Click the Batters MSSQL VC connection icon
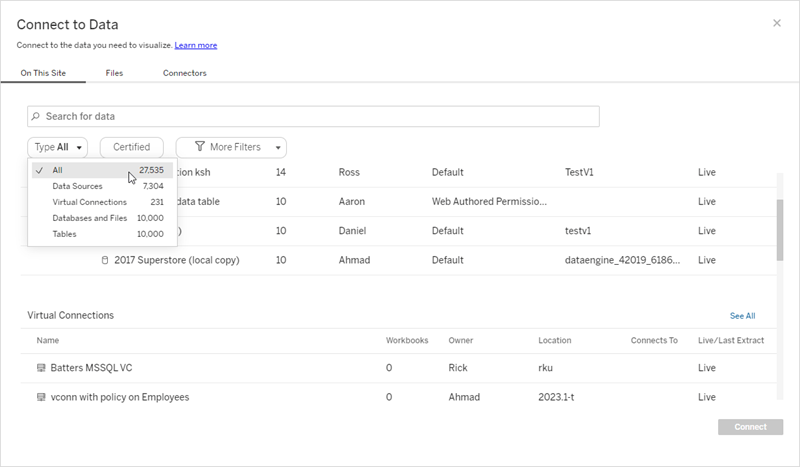 pos(41,368)
